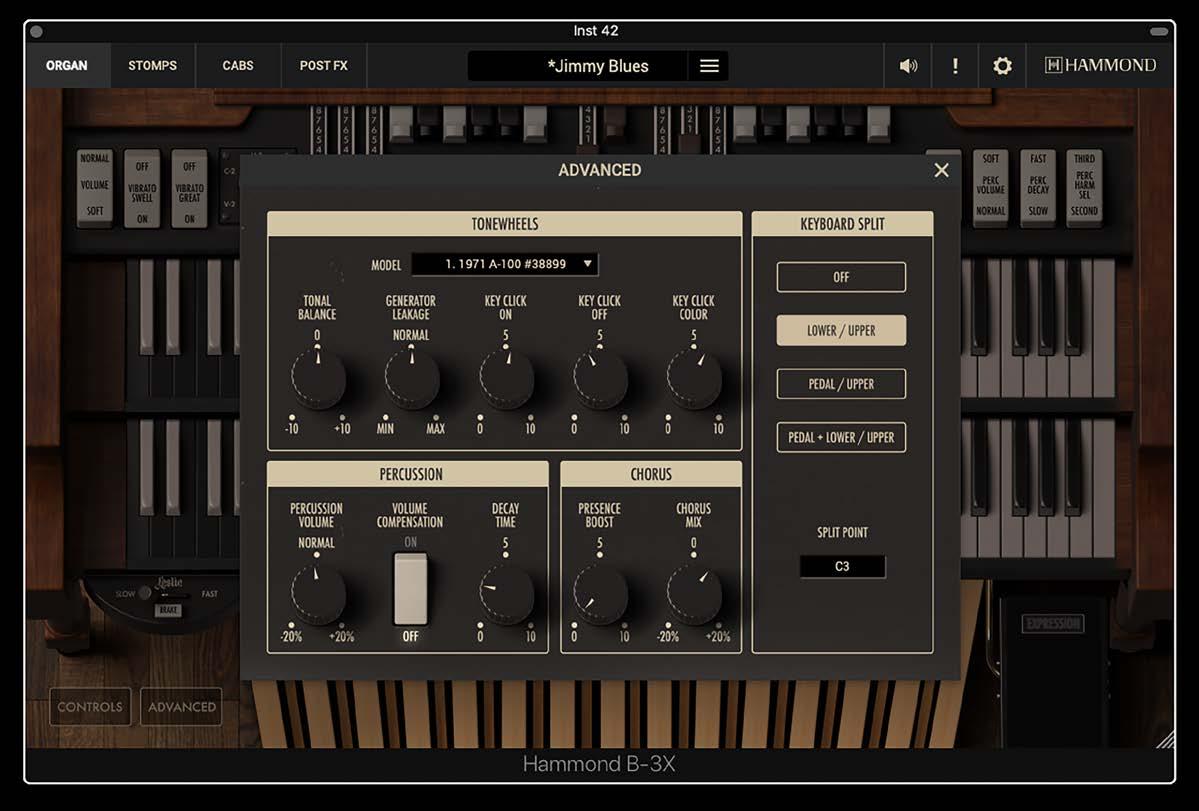Click the exclamation panic icon

point(955,66)
